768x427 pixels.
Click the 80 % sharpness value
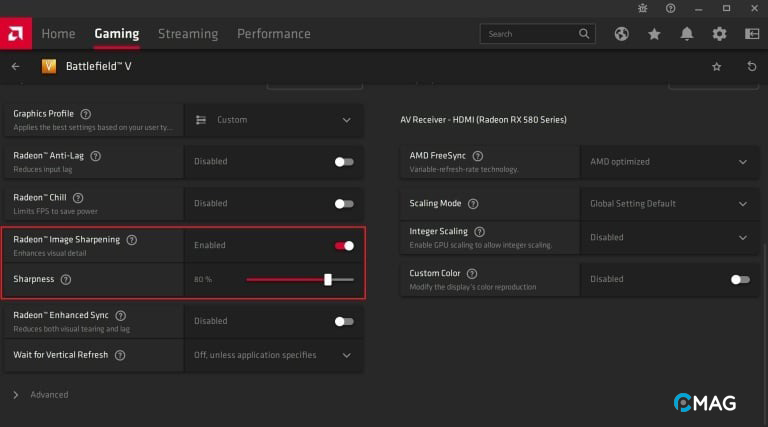point(203,280)
